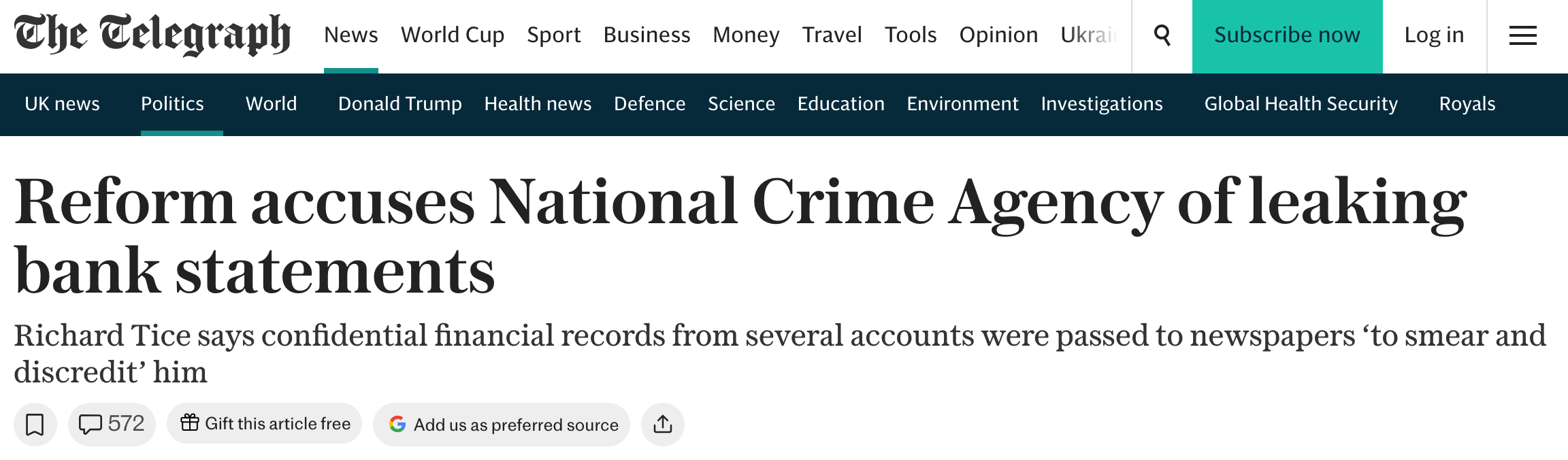
Task: Open the Investigations subsection
Action: pyautogui.click(x=1102, y=103)
